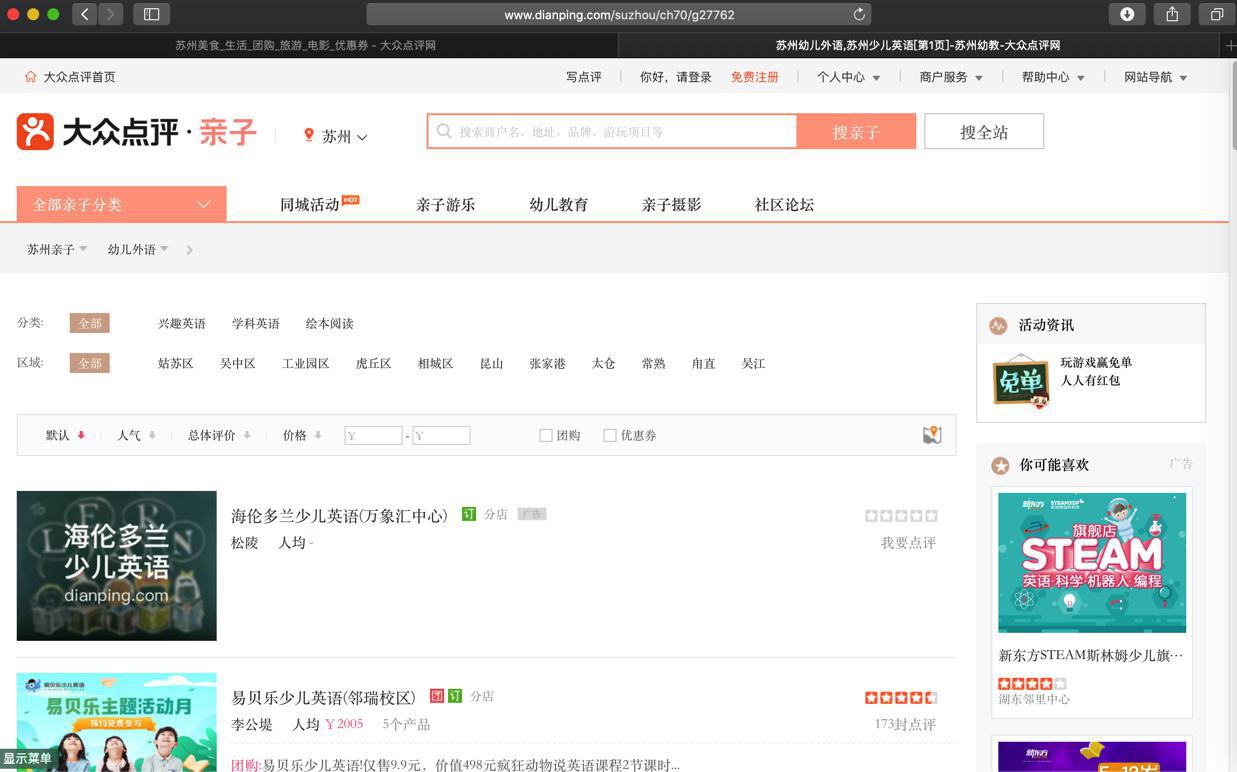1237x772 pixels.
Task: Open the 亲子游乐 nav tab
Action: 445,204
